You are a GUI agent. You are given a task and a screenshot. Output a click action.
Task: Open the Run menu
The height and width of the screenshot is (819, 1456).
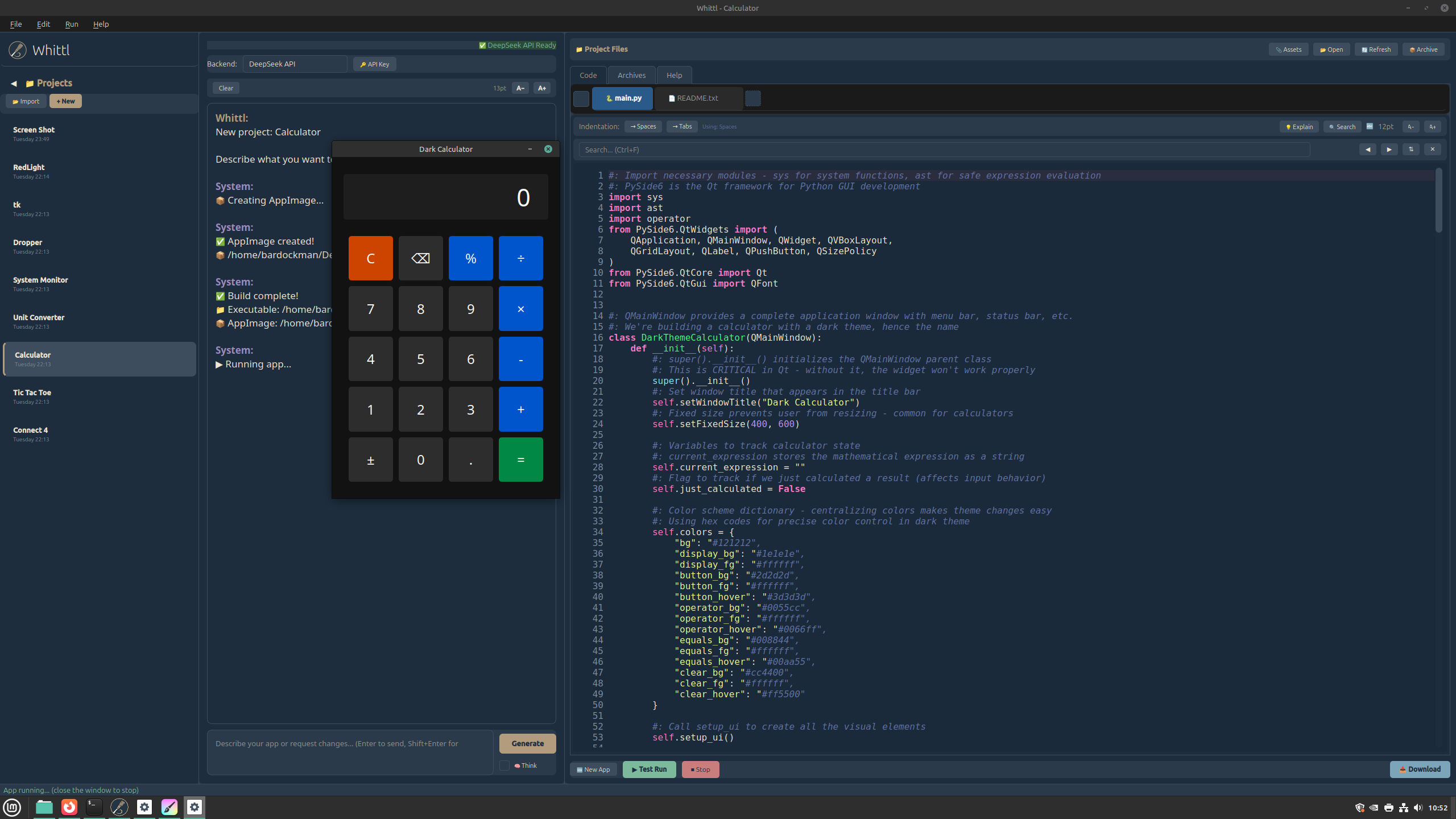coord(72,24)
